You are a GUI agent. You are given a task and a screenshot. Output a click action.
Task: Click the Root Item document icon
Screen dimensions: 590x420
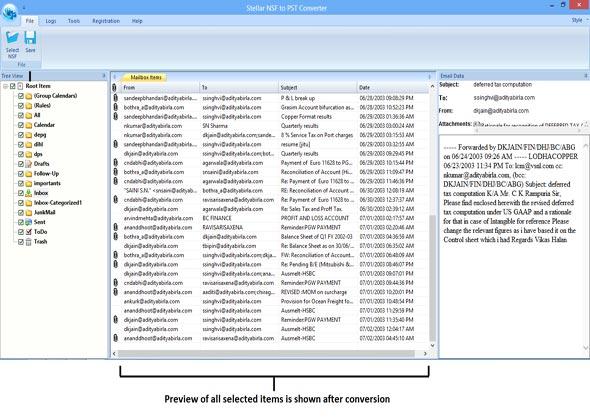[x=20, y=86]
